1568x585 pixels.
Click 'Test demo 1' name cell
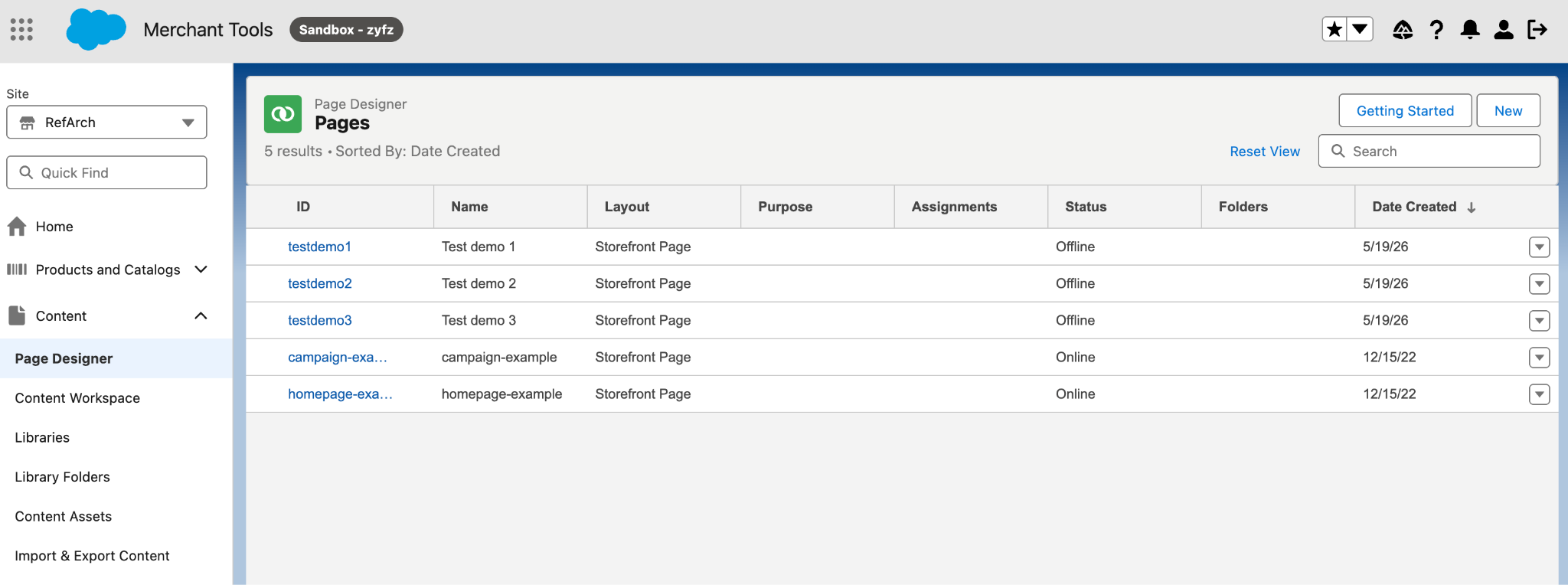[x=479, y=247]
